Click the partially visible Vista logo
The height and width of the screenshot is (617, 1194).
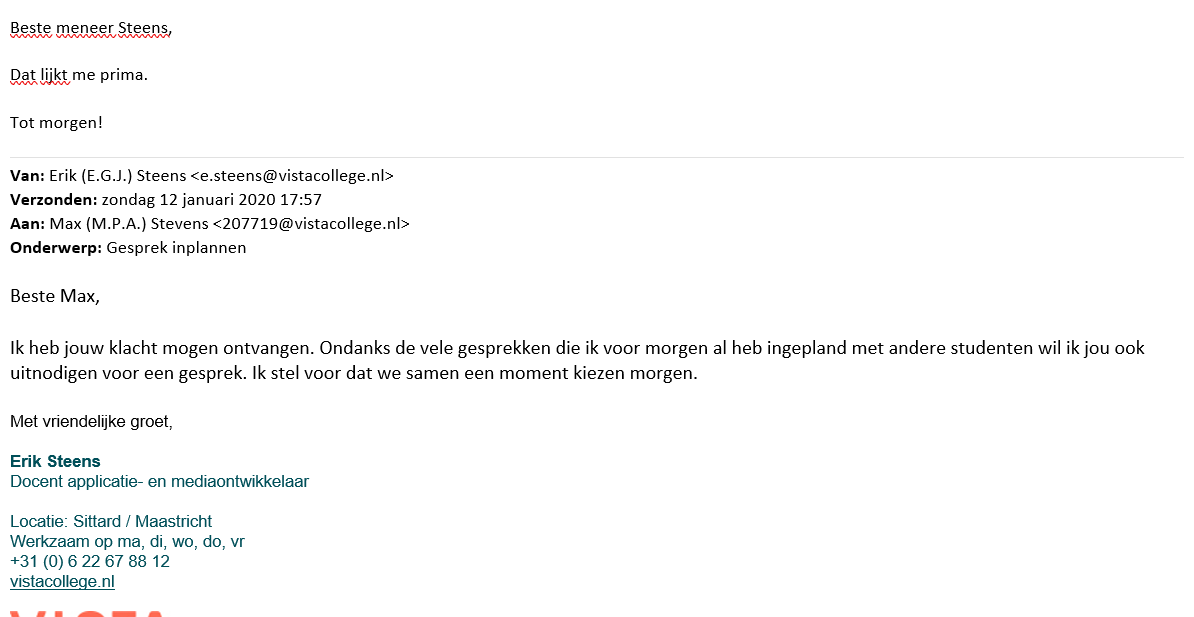coord(86,612)
